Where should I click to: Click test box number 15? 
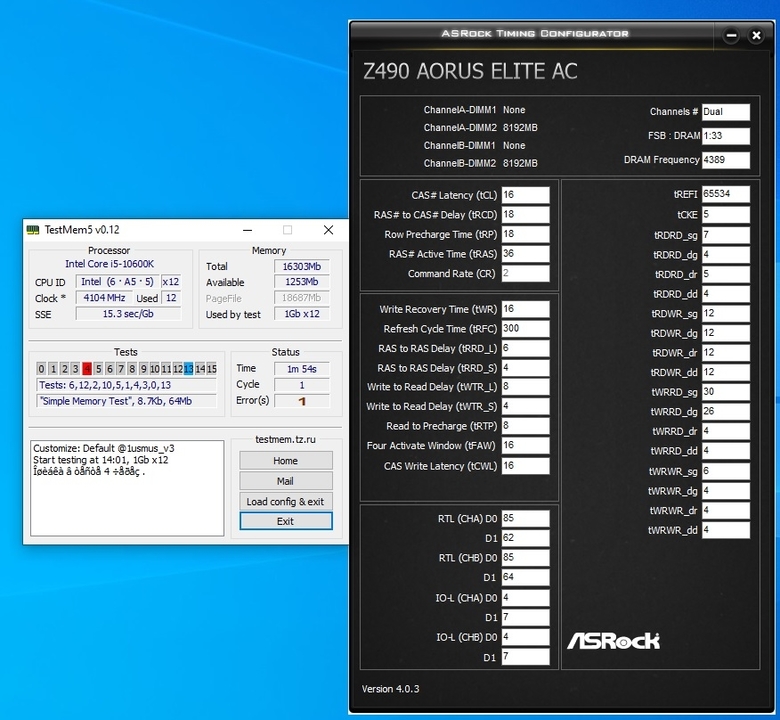pyautogui.click(x=212, y=369)
